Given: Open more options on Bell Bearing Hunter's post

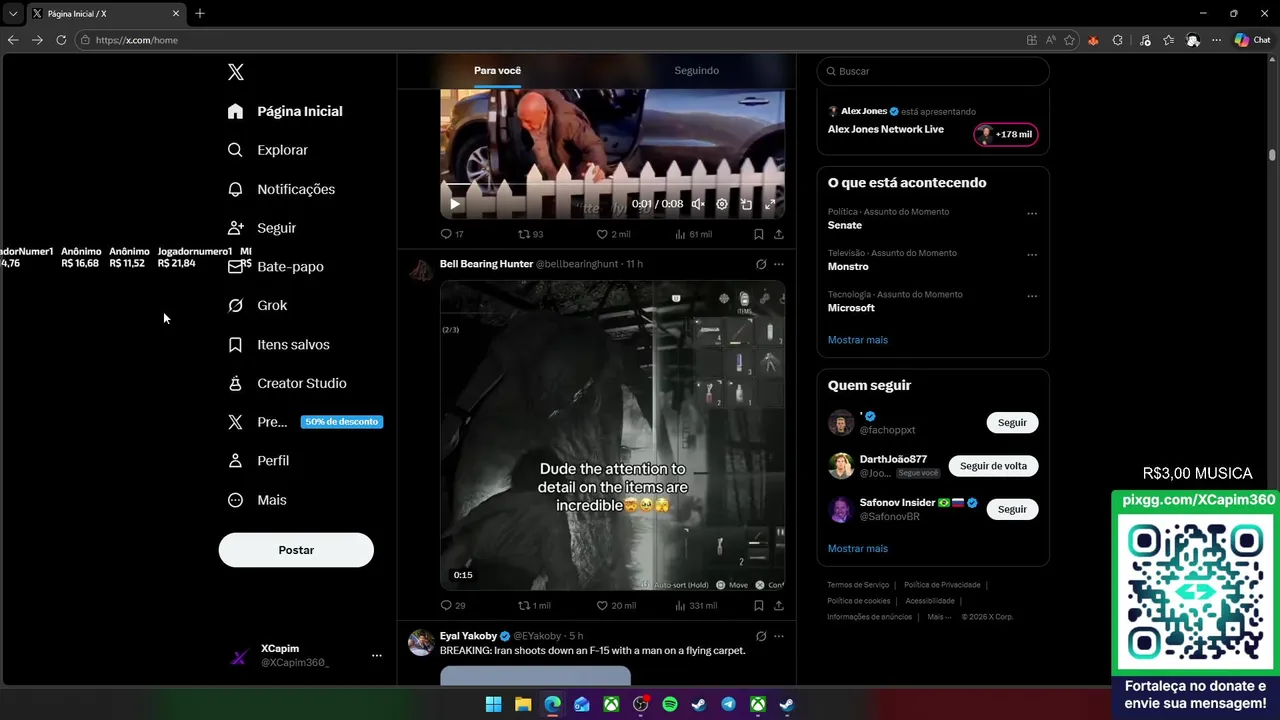Looking at the screenshot, I should pyautogui.click(x=779, y=264).
